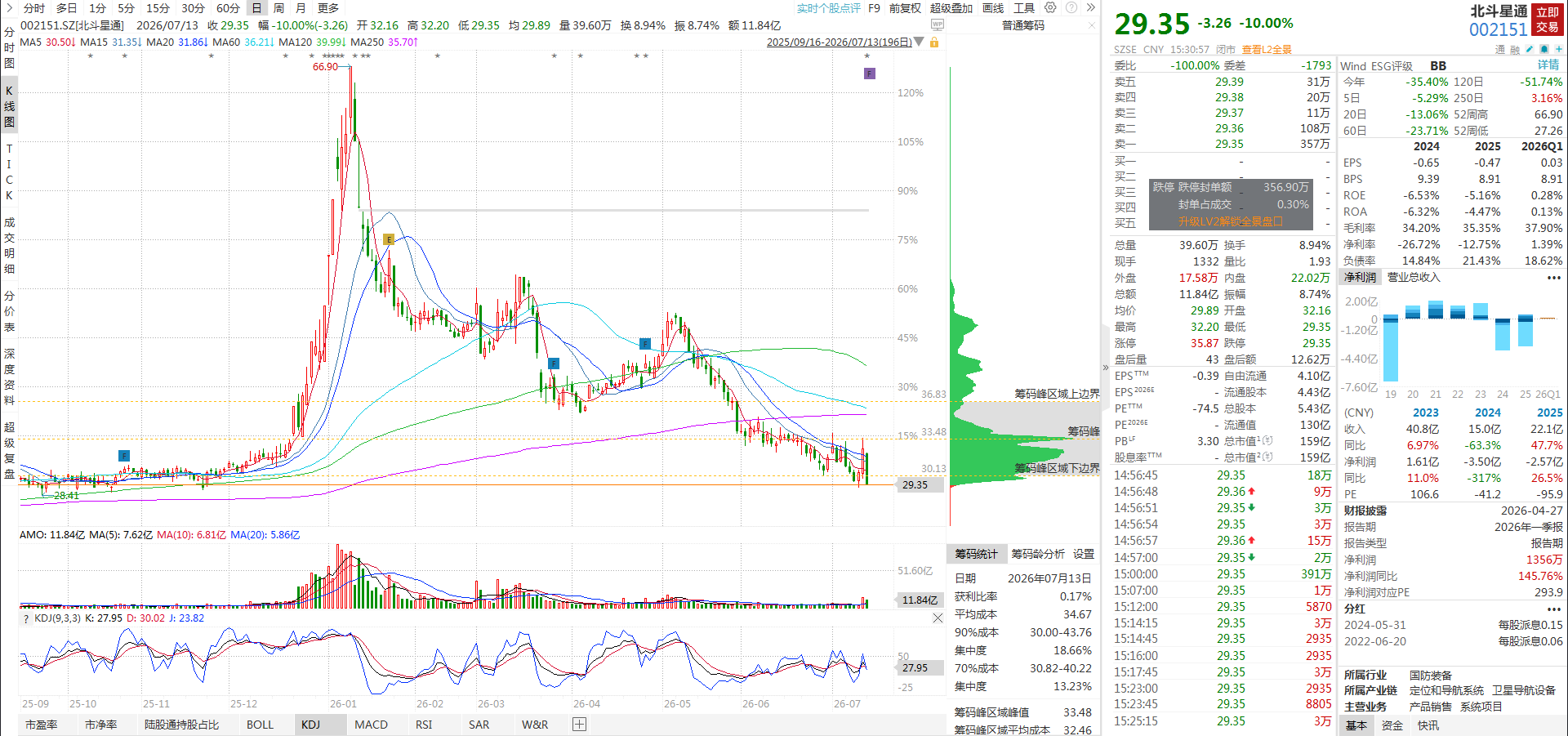The height and width of the screenshot is (736, 1568).
Task: Click the WP monitor icon above the chart
Action: click(x=938, y=25)
